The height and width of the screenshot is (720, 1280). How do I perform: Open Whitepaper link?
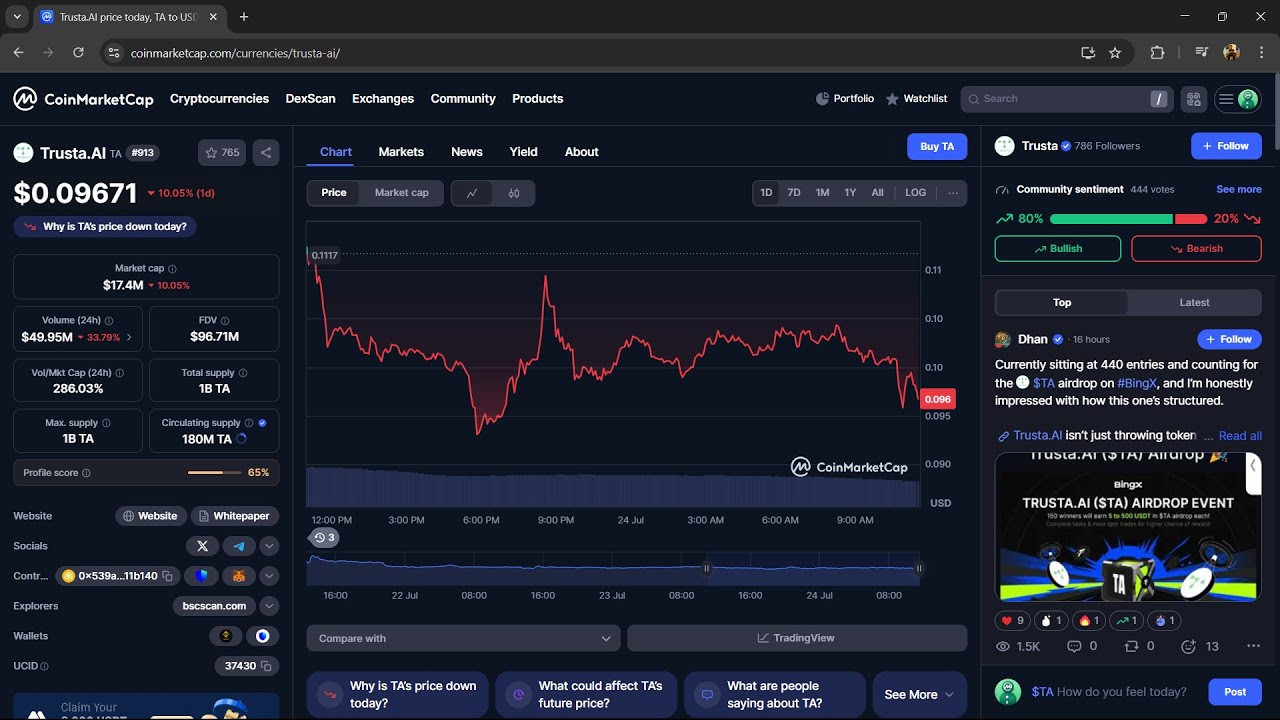235,516
